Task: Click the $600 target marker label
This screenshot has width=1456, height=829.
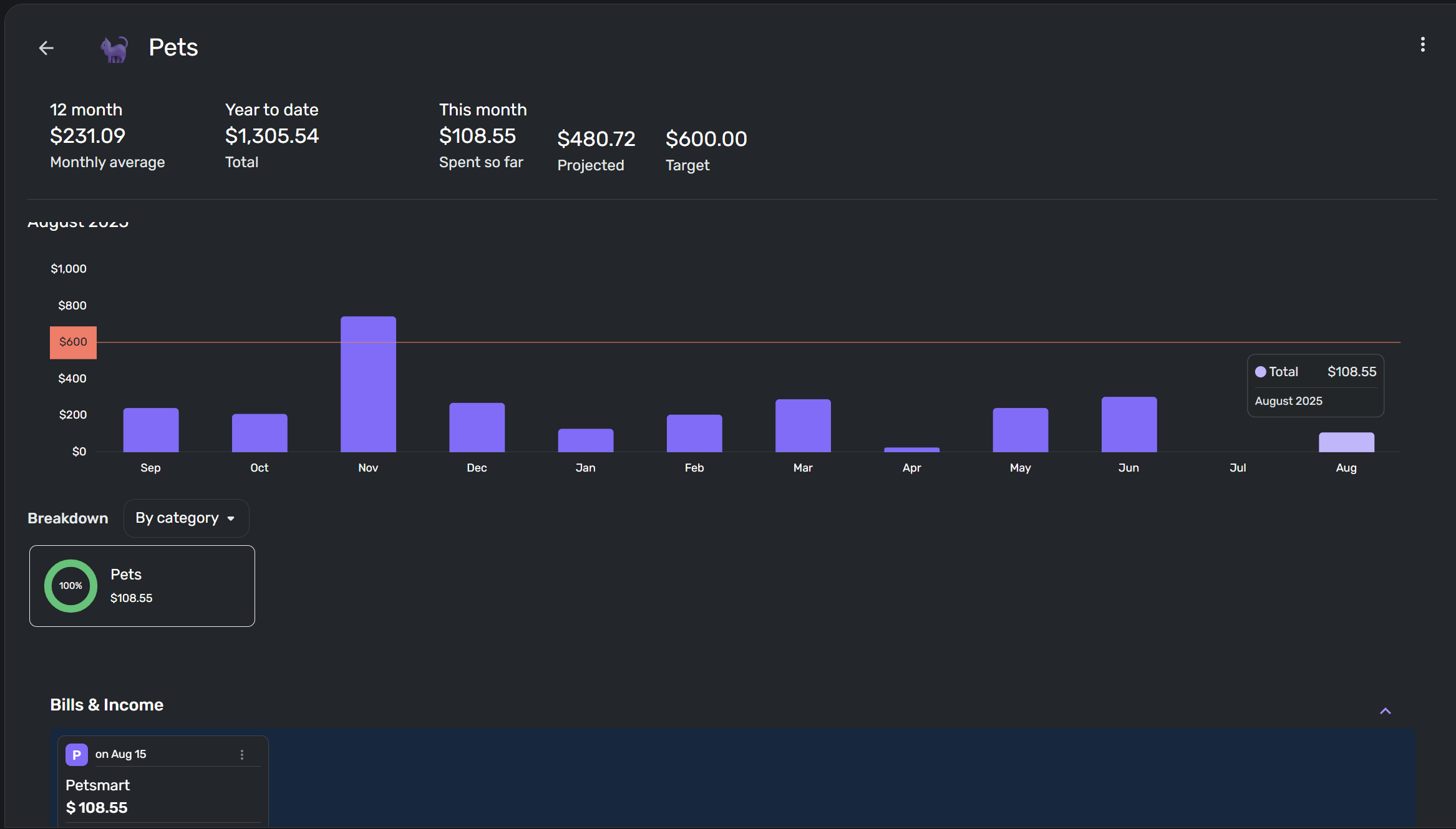Action: 73,342
